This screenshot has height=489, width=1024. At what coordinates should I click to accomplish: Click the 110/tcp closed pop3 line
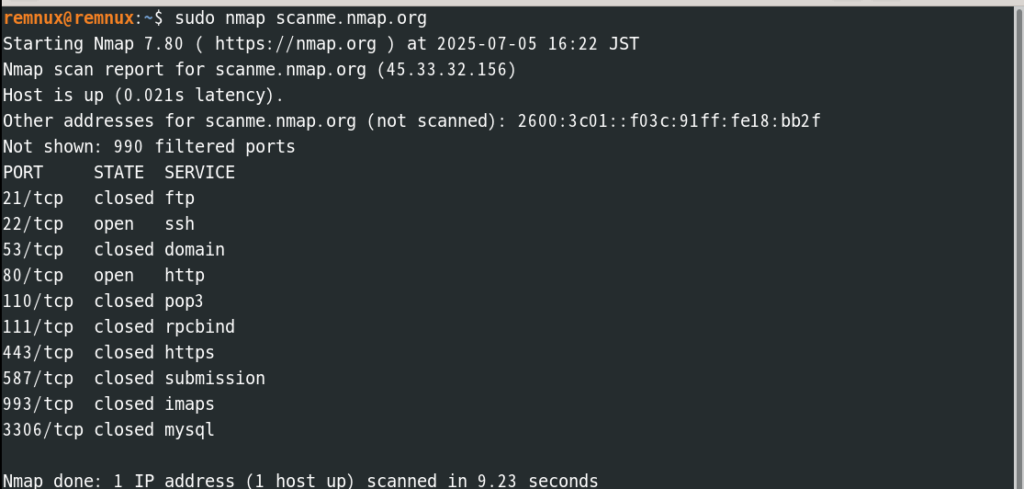coord(103,301)
